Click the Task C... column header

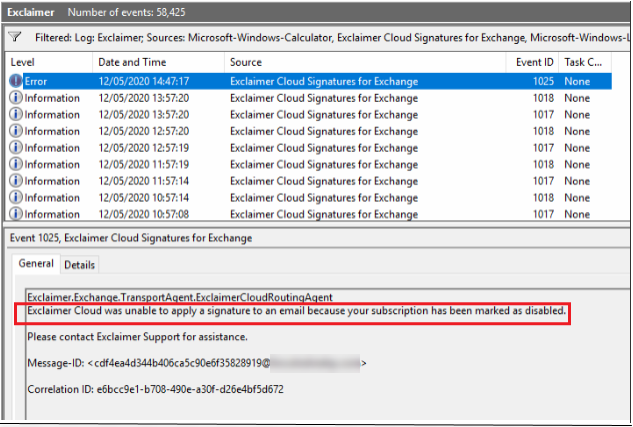tap(583, 62)
